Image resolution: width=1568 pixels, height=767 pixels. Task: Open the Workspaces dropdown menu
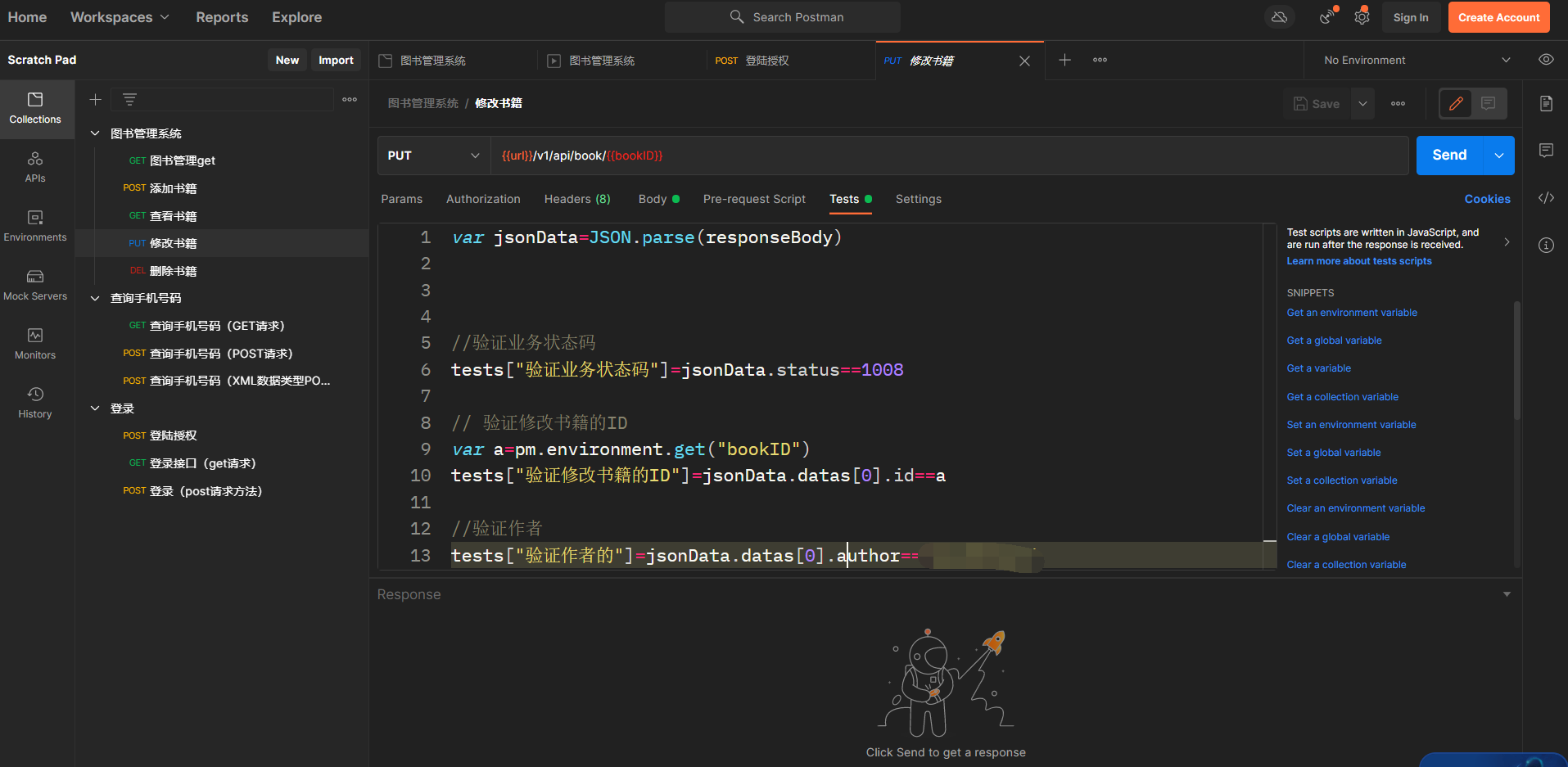(120, 17)
